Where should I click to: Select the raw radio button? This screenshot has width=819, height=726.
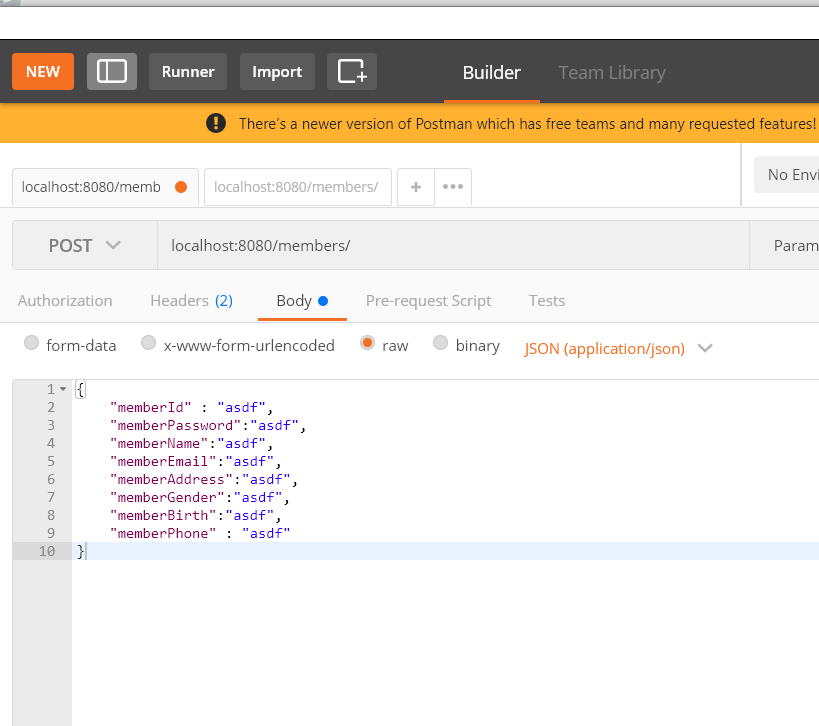point(367,343)
